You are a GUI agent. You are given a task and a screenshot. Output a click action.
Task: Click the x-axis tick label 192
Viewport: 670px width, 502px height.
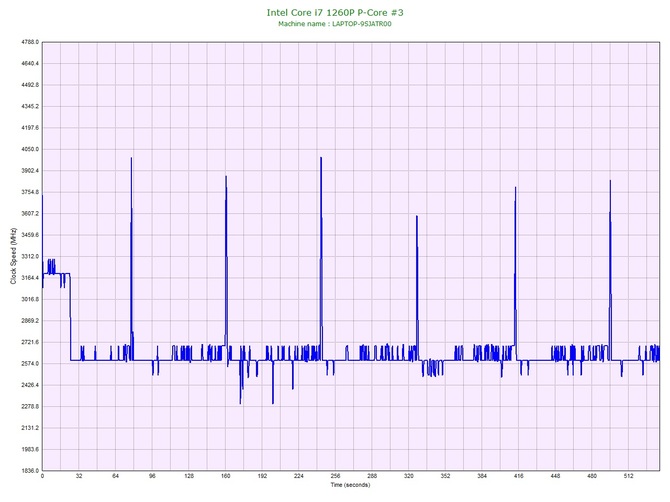coord(262,476)
